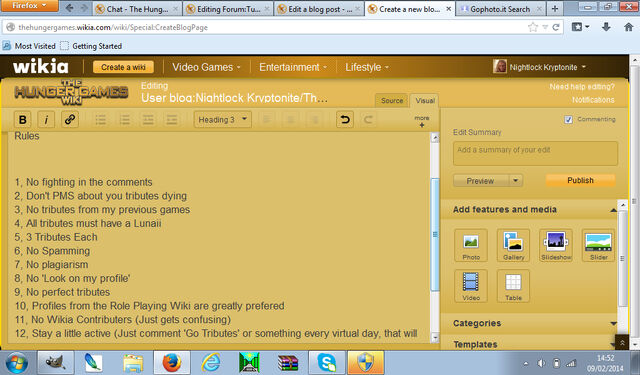This screenshot has height=375, width=640.
Task: Launch Internet Explorer from taskbar
Action: (211, 363)
